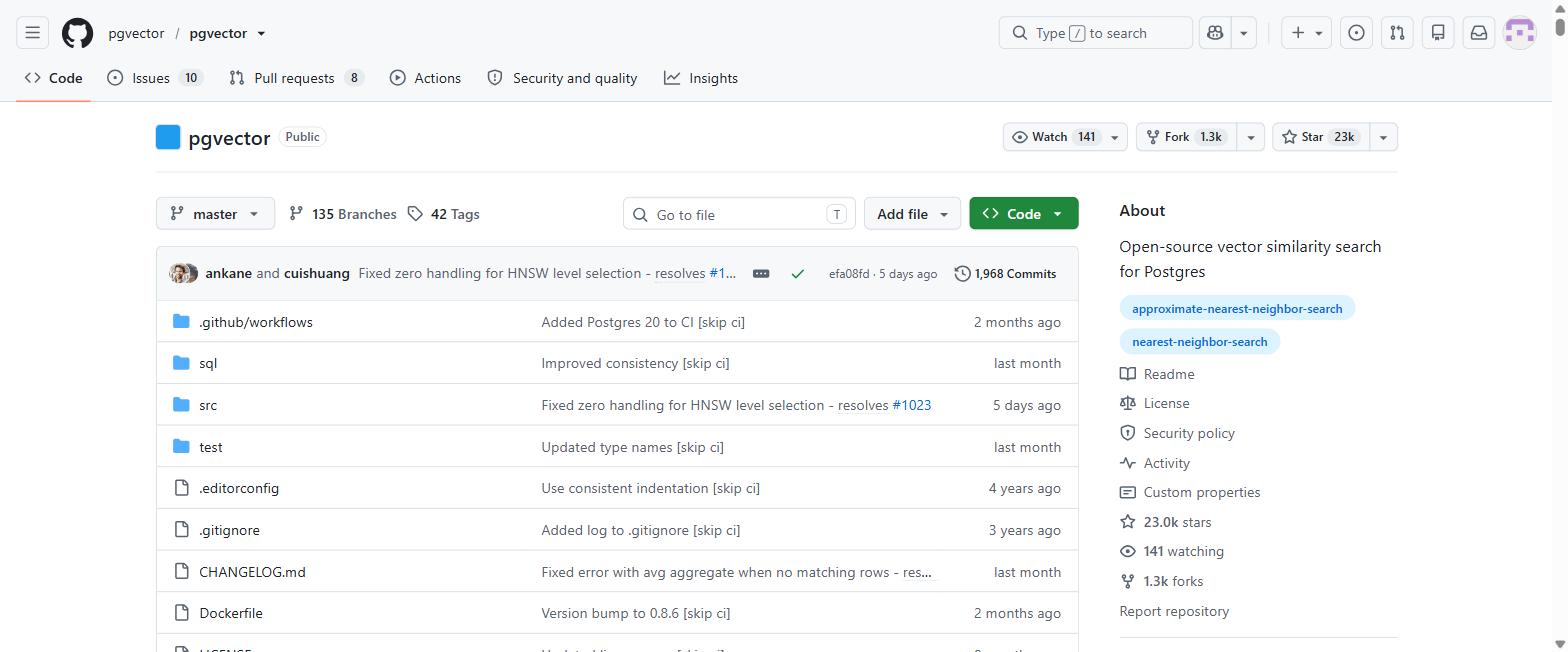Open the repositories icon in header

pyautogui.click(x=1438, y=33)
